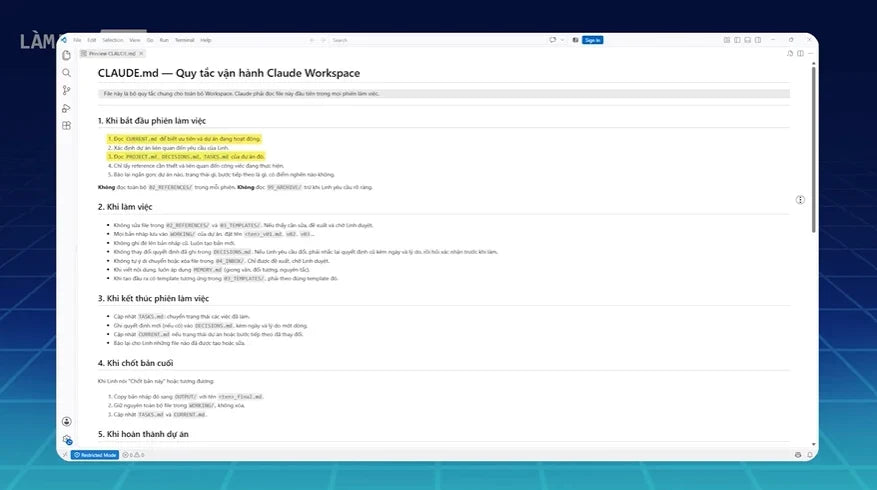Open the View menu
Viewport: 877px width, 490px height.
135,40
